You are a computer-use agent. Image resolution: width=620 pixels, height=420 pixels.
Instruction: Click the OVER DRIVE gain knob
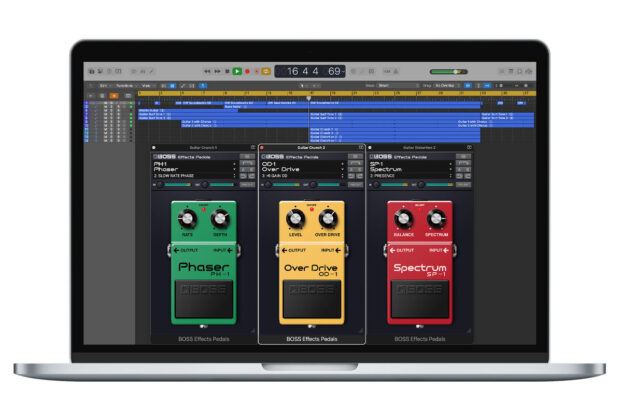pyautogui.click(x=328, y=219)
